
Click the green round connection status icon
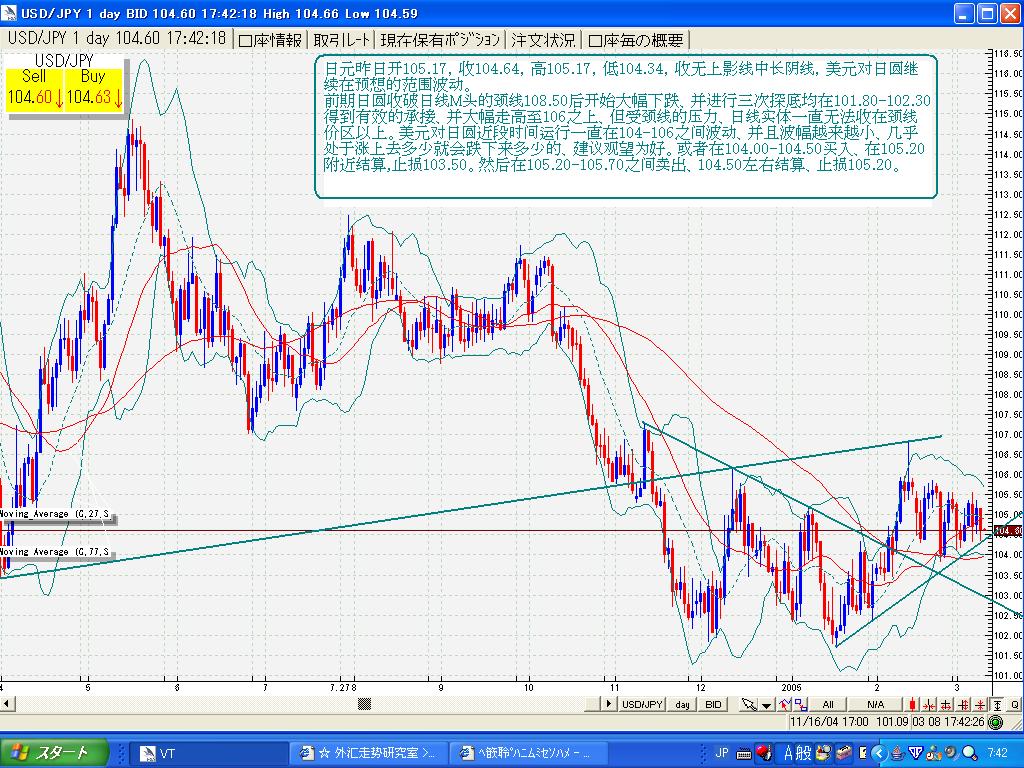(995, 721)
